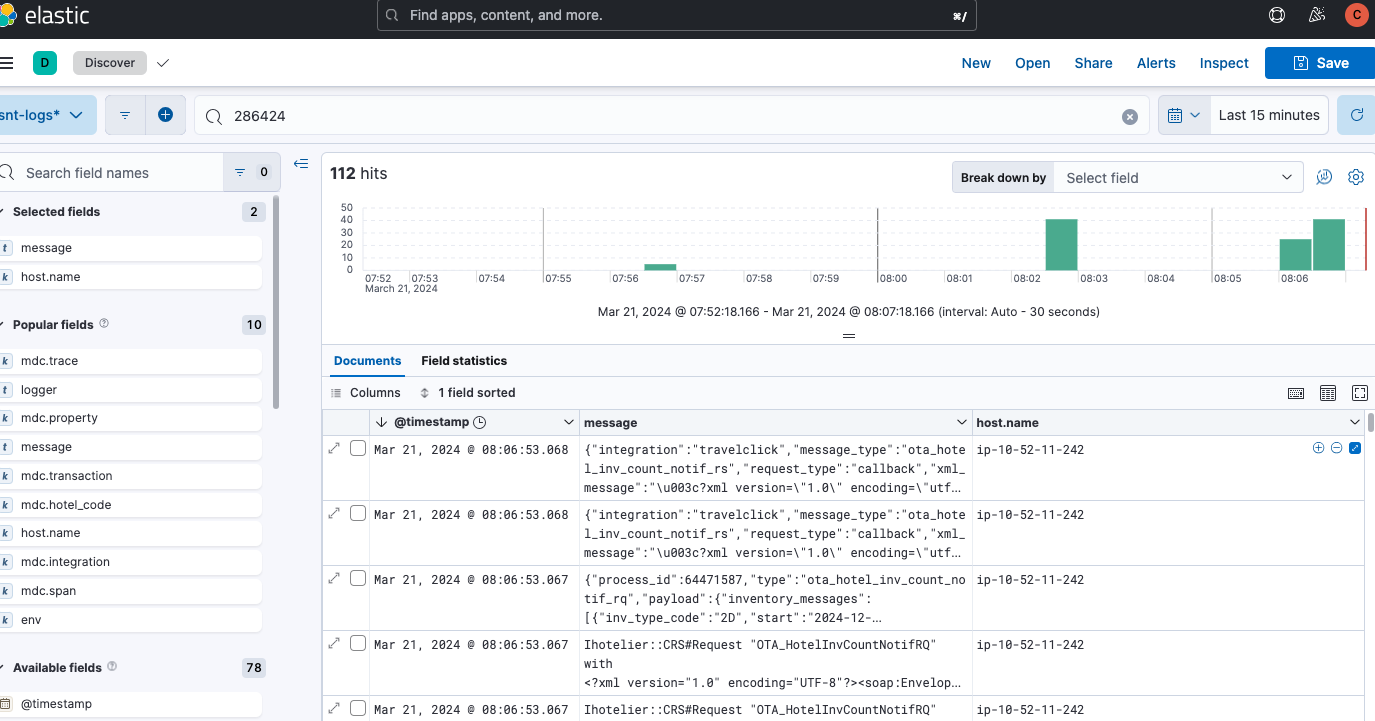Viewport: 1375px width, 721px height.
Task: Click the field list sidebar scrollbar
Action: pos(276,300)
